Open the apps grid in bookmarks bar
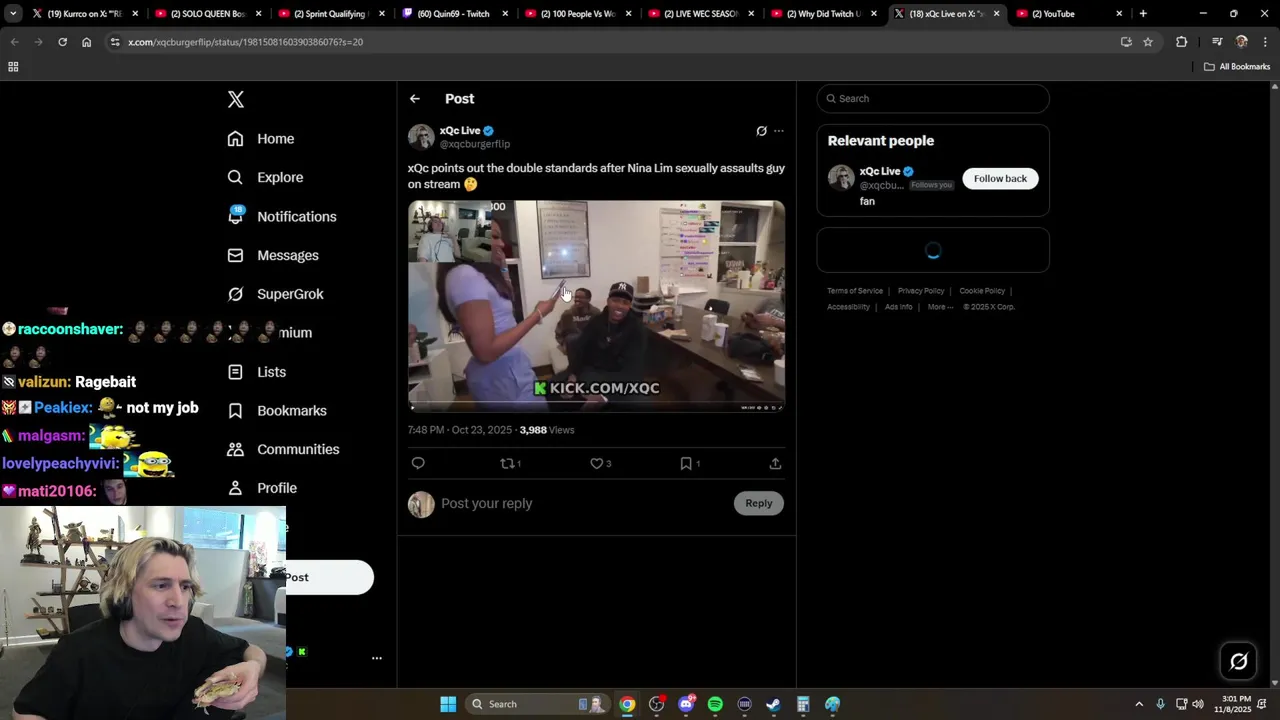Screen dimensions: 1280x720 click(13, 67)
